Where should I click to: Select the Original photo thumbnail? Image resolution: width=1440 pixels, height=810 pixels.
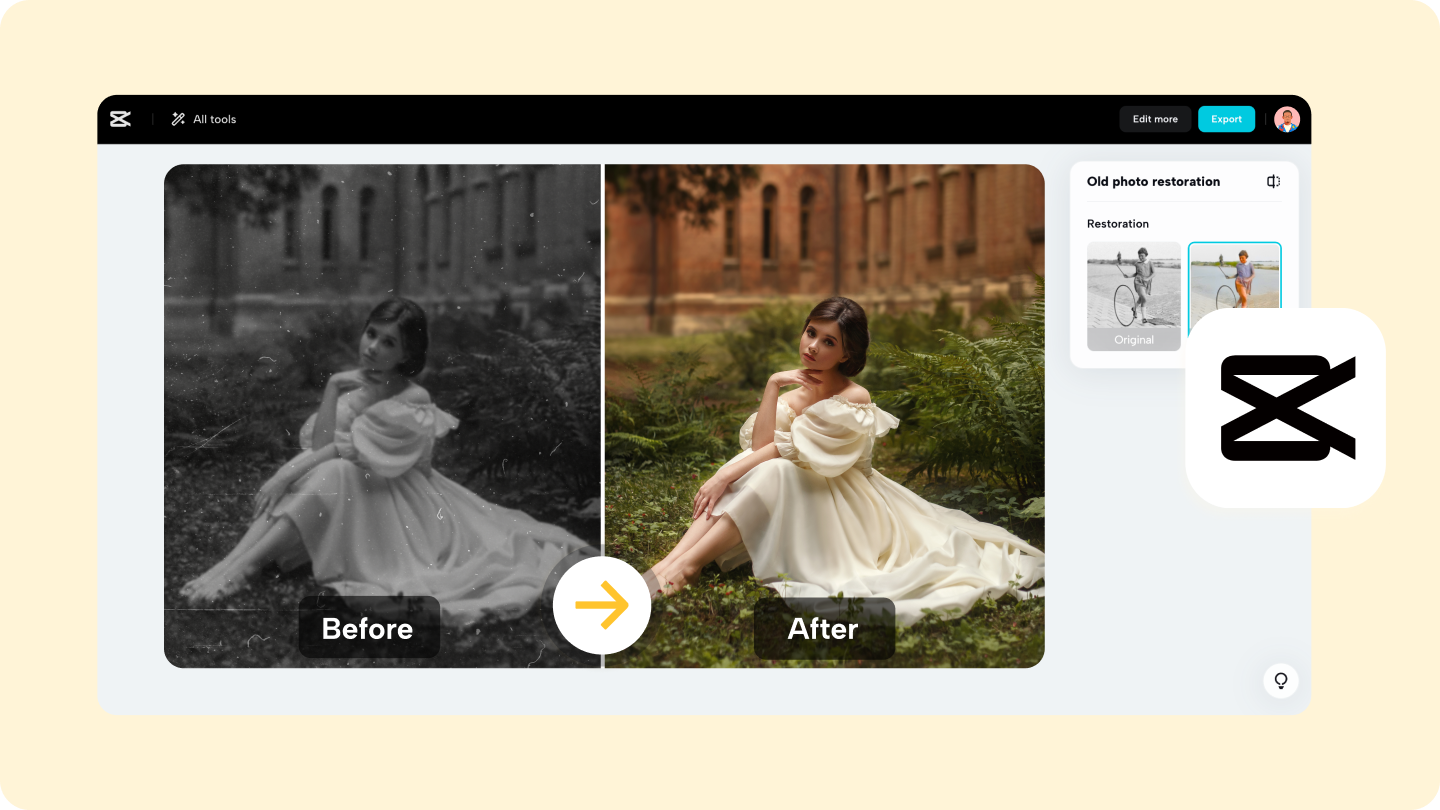click(1134, 296)
